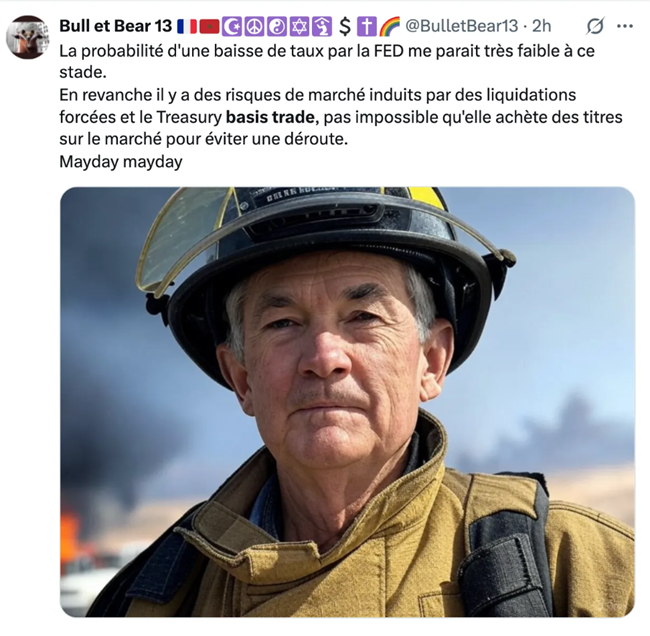Click the French flag emoji in the name

187,27
